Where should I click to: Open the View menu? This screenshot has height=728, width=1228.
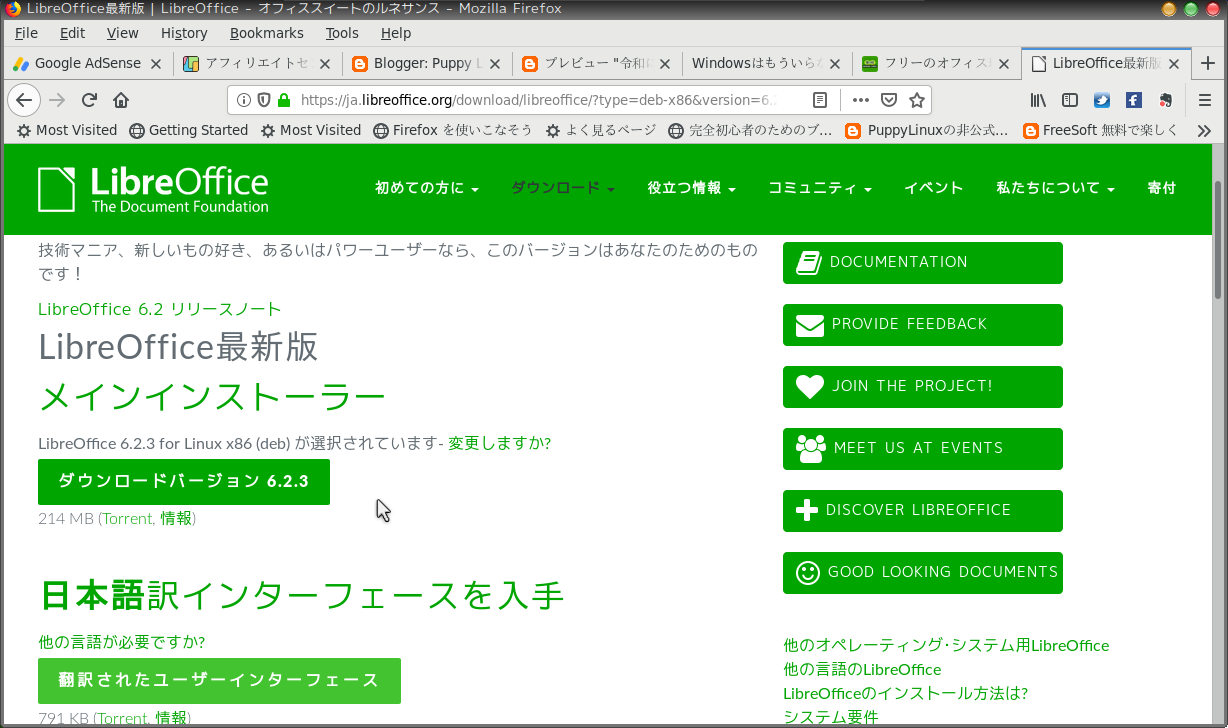(122, 33)
